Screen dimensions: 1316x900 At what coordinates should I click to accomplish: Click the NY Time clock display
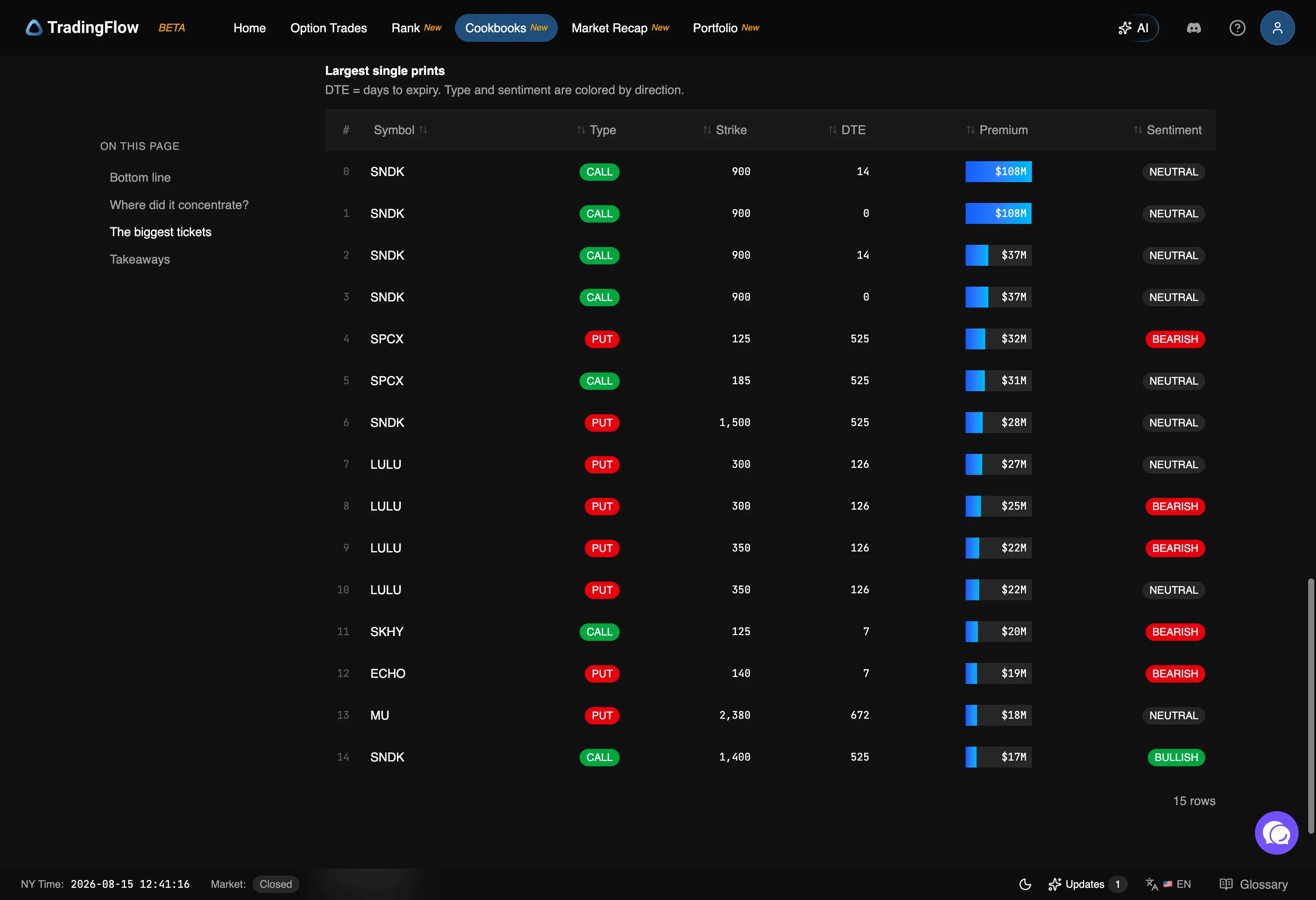[x=105, y=884]
